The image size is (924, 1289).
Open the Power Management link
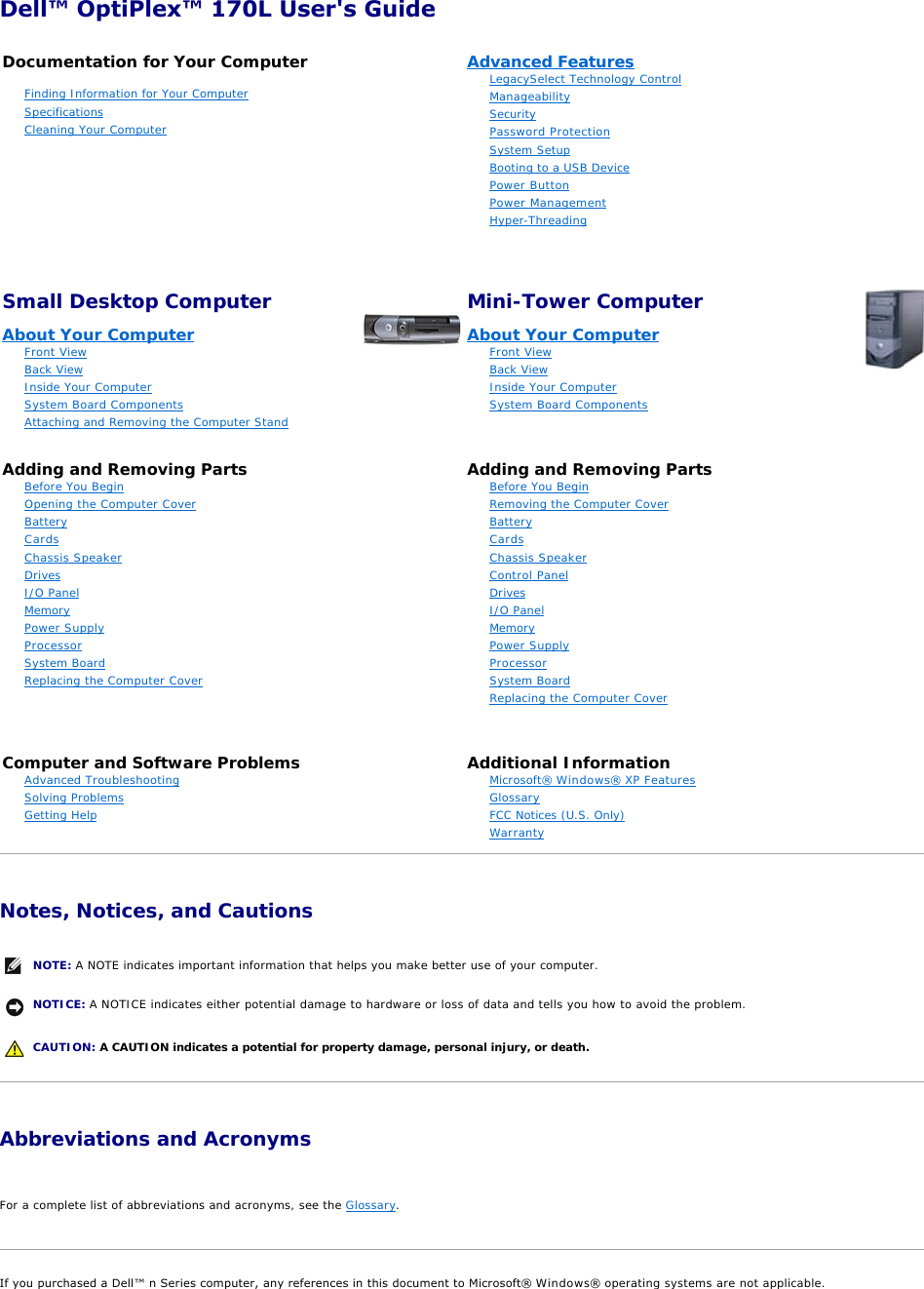coord(548,203)
